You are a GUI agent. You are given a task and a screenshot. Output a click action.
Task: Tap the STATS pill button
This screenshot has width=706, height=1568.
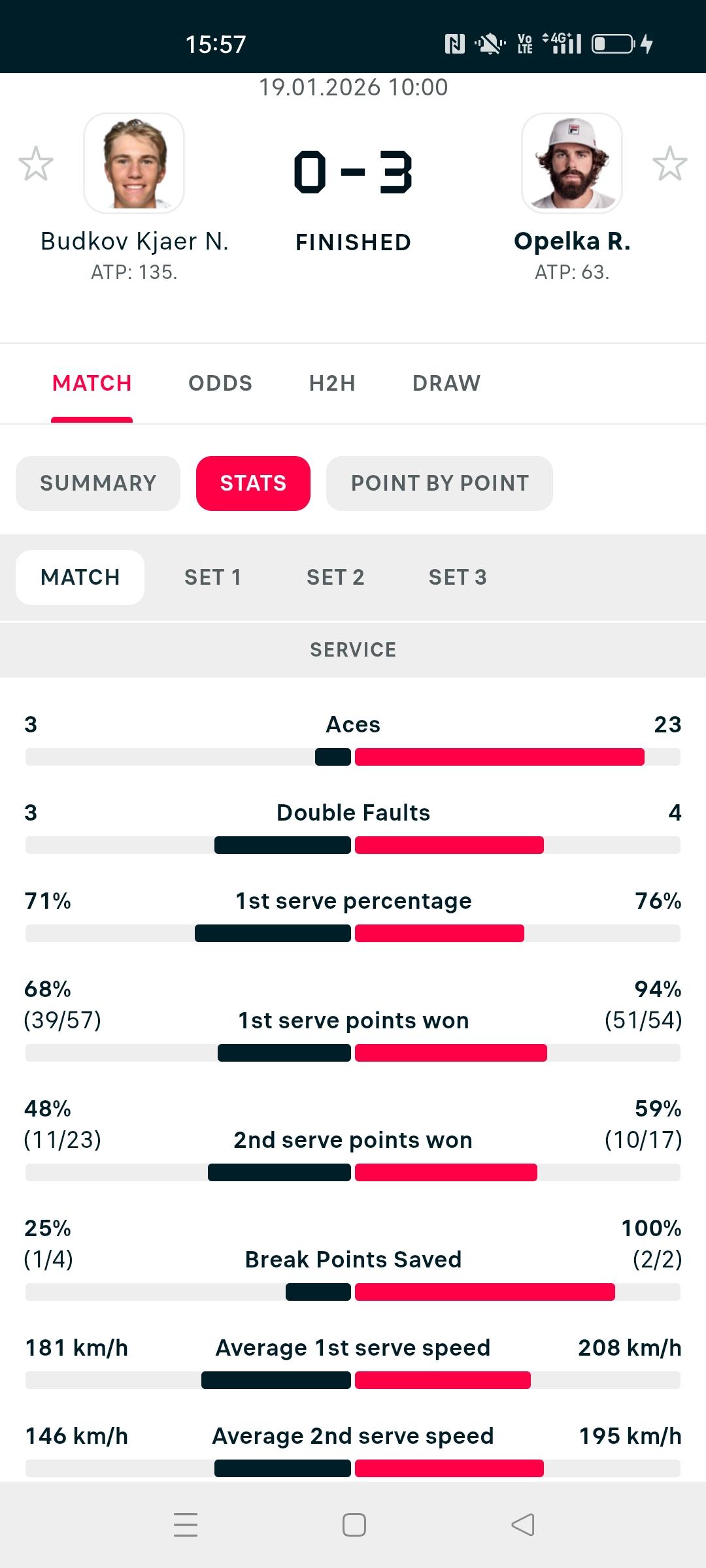coord(253,483)
